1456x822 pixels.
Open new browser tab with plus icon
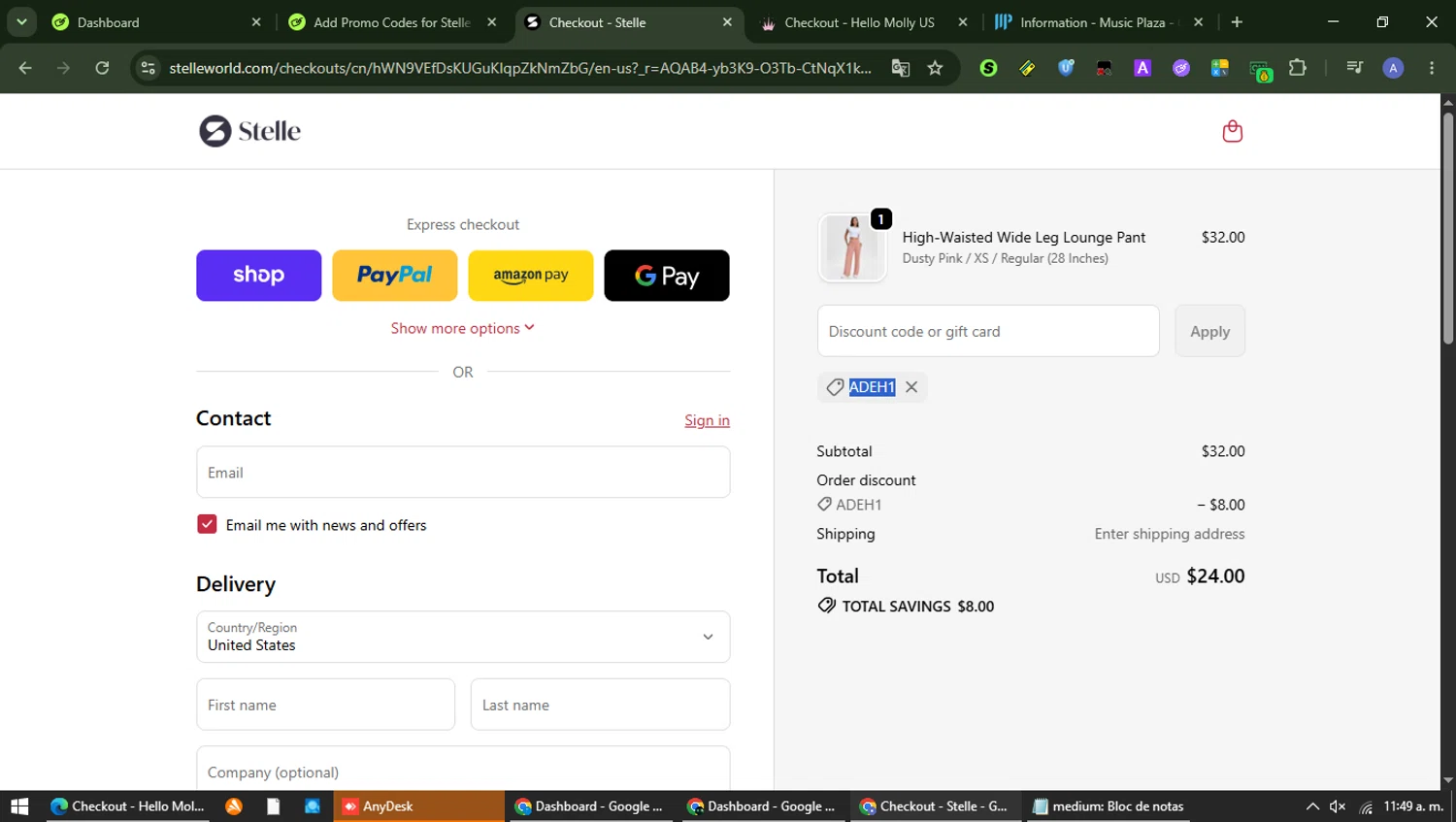(x=1237, y=22)
